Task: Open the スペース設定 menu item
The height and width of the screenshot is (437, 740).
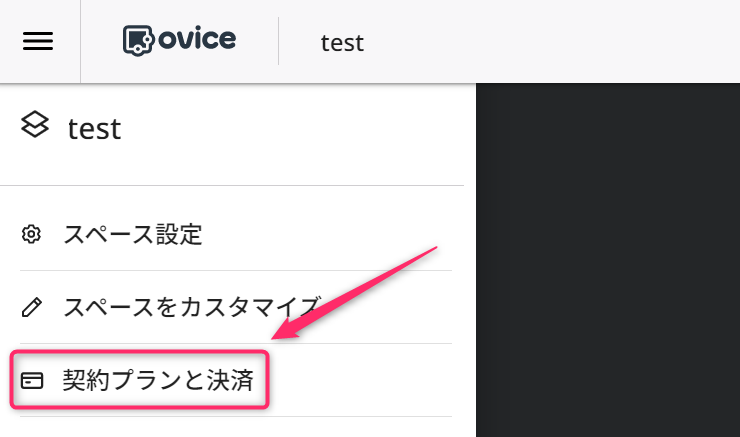Action: (236, 235)
